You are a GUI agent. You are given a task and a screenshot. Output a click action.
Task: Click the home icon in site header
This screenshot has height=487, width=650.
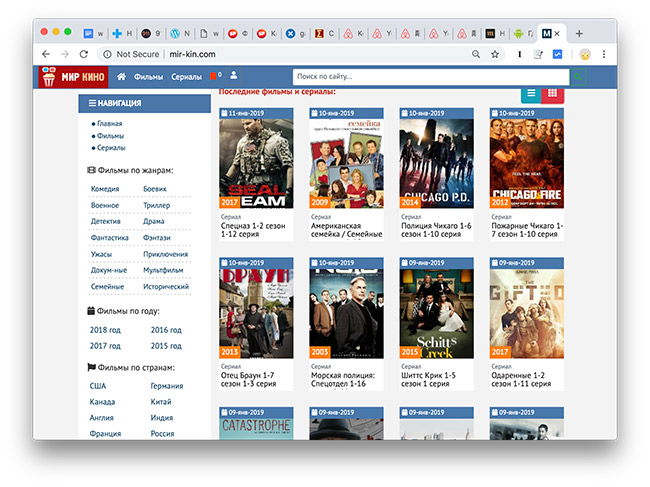coord(122,77)
